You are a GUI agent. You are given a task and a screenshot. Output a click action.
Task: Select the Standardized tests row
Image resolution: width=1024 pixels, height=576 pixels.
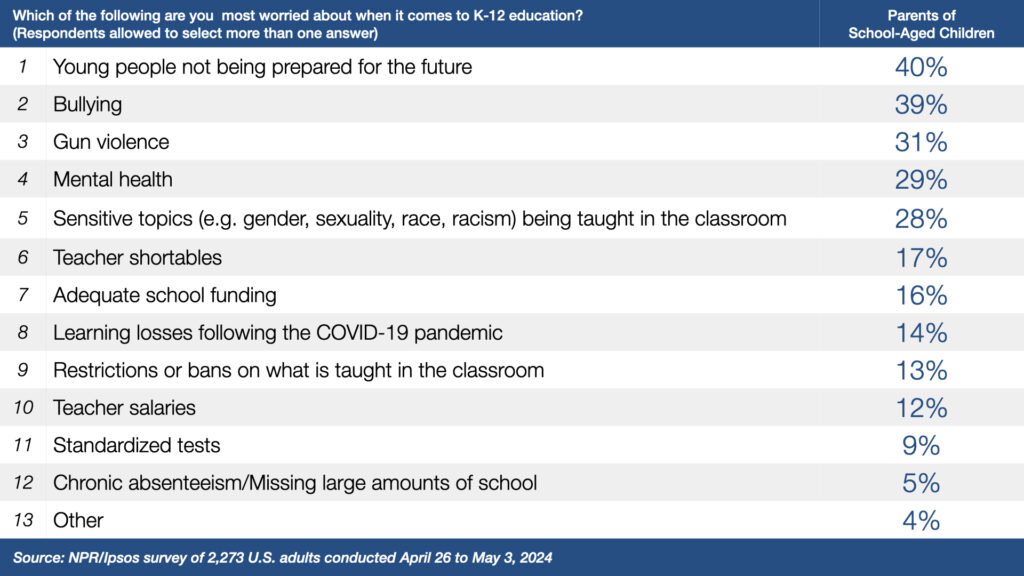click(512, 445)
